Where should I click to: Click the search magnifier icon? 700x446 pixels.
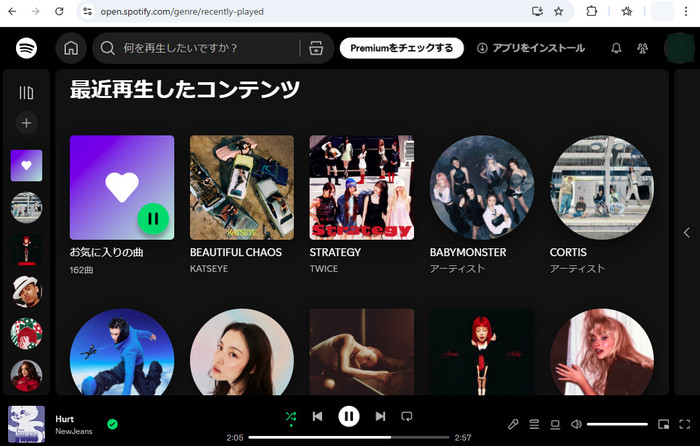(108, 48)
